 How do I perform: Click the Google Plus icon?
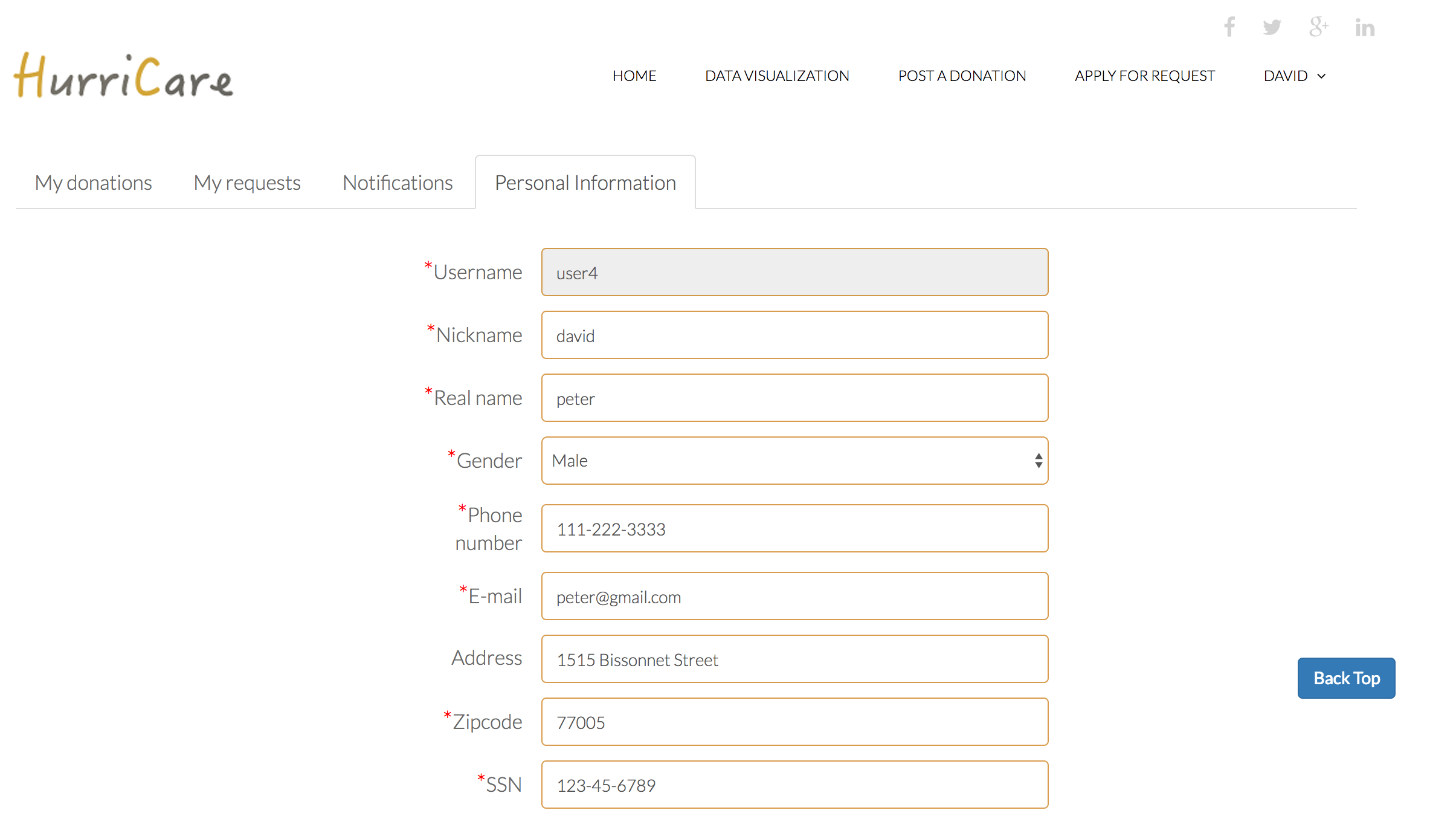pos(1318,27)
